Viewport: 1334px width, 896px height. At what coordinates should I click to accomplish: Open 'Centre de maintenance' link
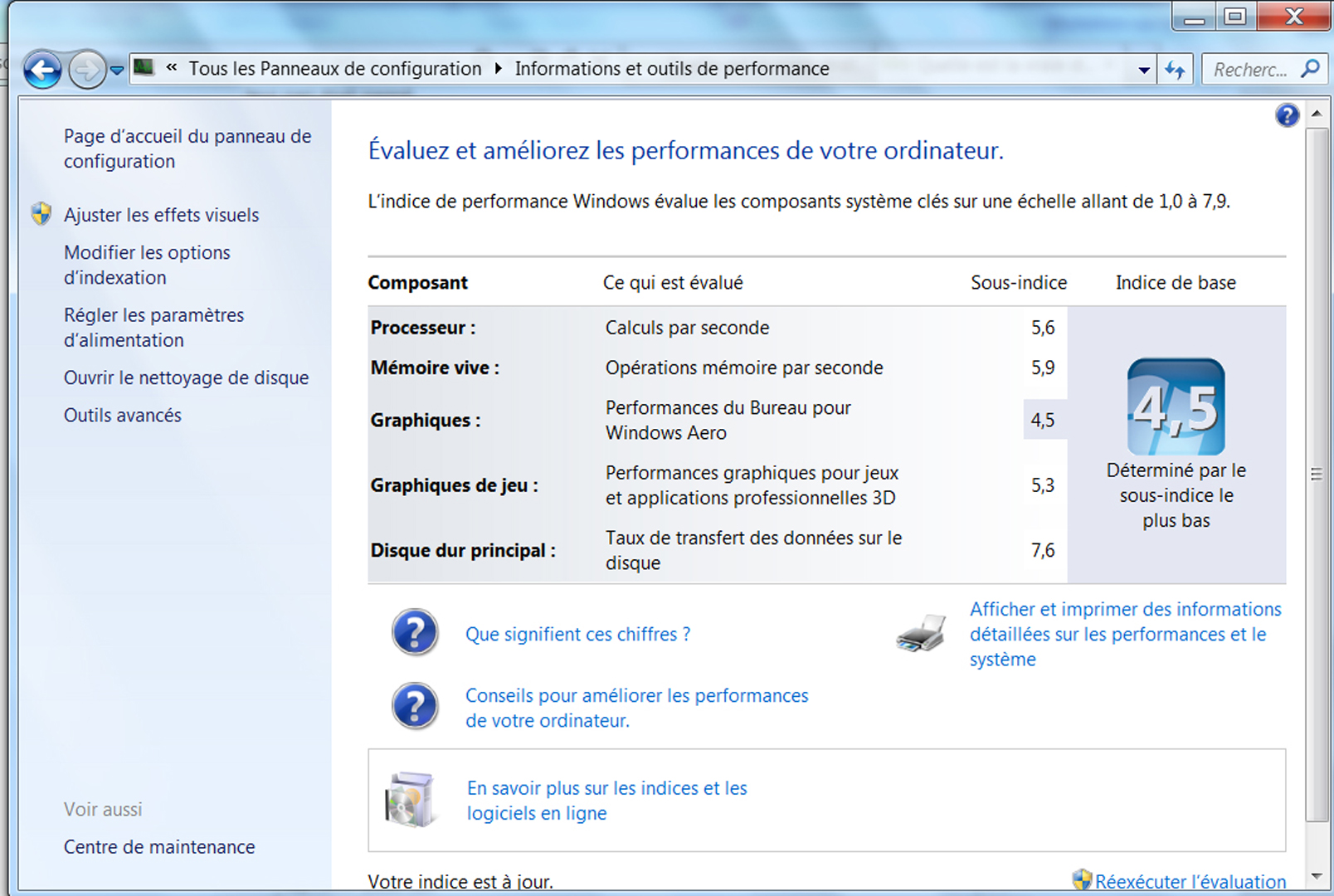pos(159,847)
